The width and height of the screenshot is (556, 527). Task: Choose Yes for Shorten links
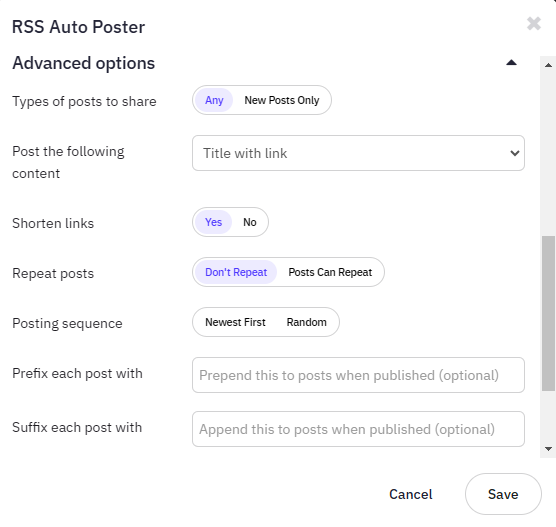pos(213,222)
